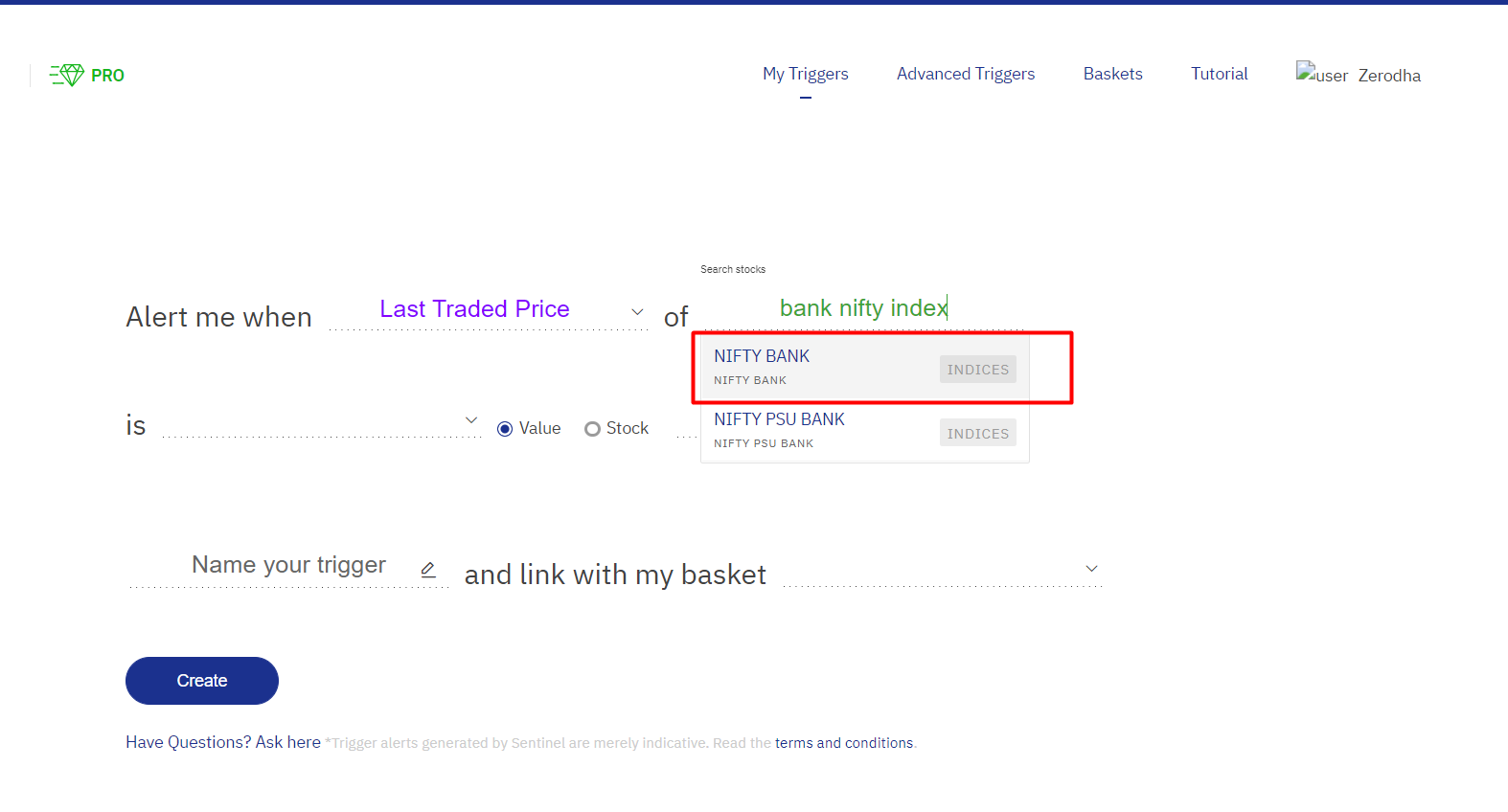The width and height of the screenshot is (1508, 812).
Task: Go to Advanced Triggers
Action: [x=966, y=74]
